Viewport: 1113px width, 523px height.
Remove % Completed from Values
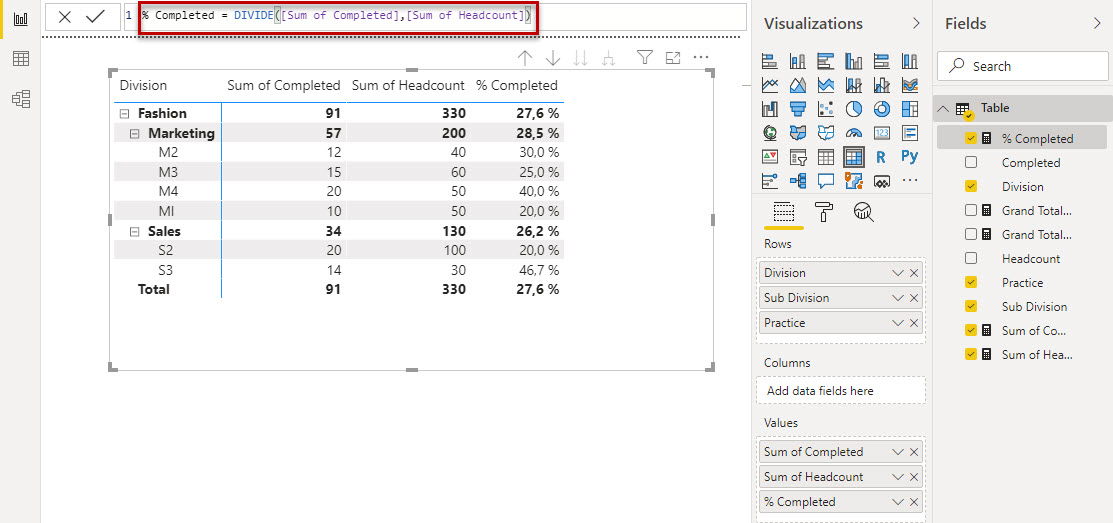[914, 502]
